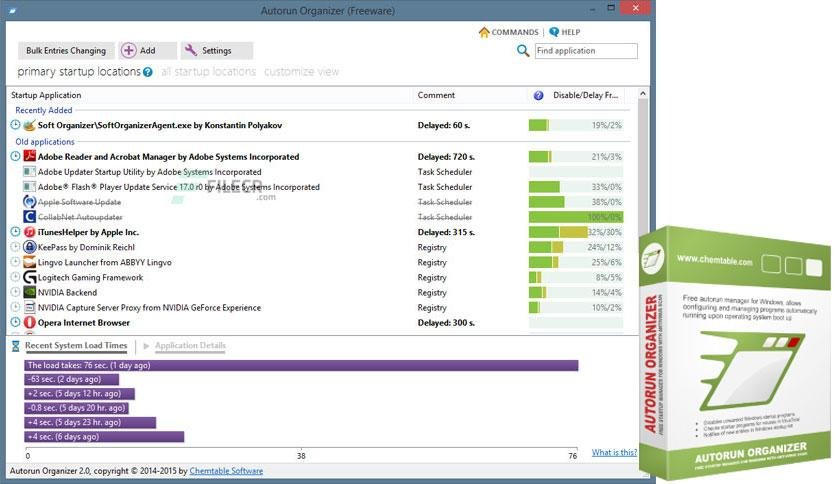
Task: Click the Recently Added group header
Action: click(44, 110)
